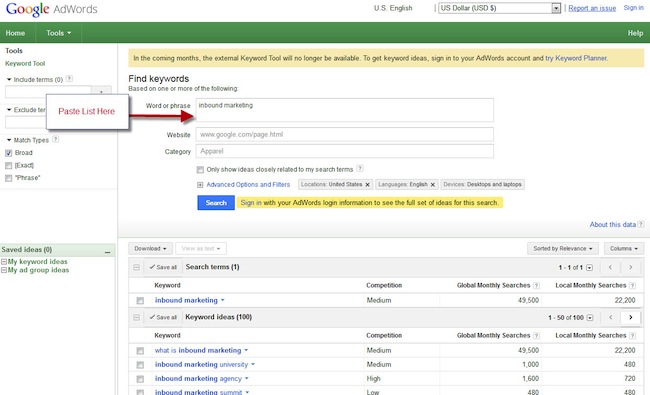Open help for Local Monthly Searches in Search terms
The image size is (650, 395).
click(632, 285)
